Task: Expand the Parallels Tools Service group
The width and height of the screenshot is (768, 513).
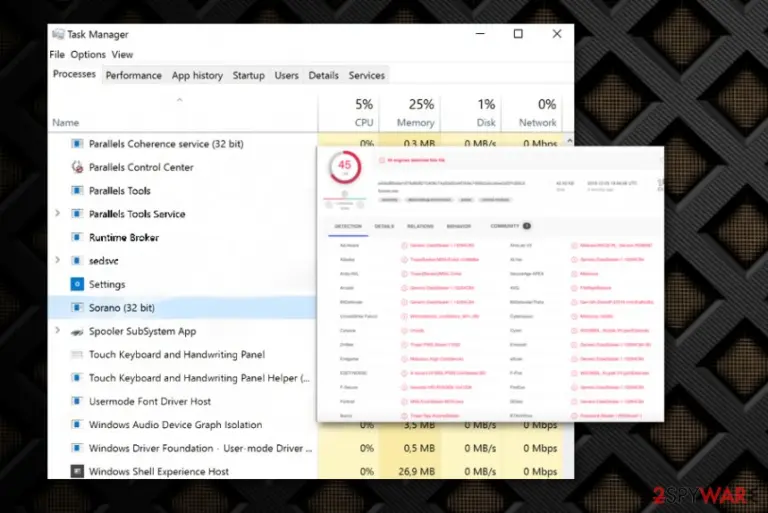Action: 57,214
